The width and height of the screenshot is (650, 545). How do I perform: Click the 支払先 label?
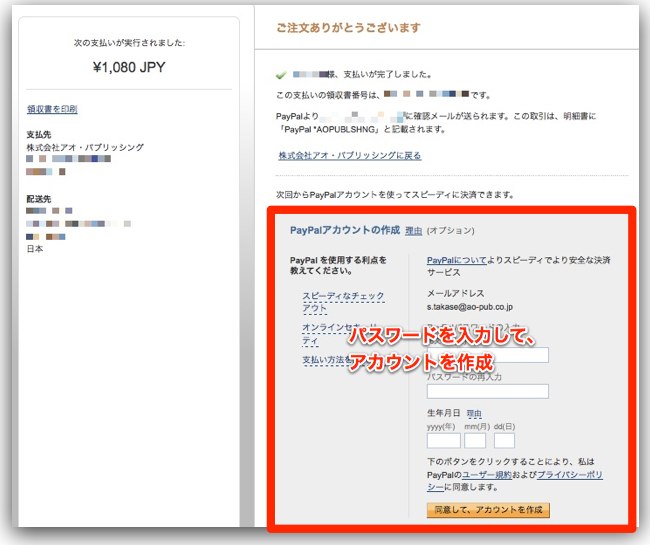pos(39,134)
